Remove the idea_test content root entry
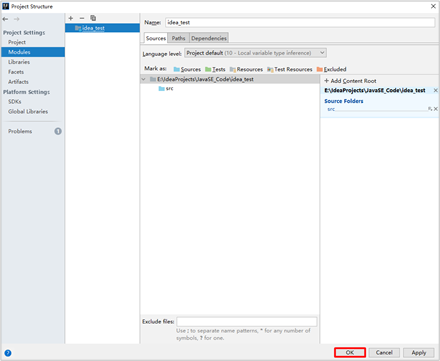 point(436,90)
